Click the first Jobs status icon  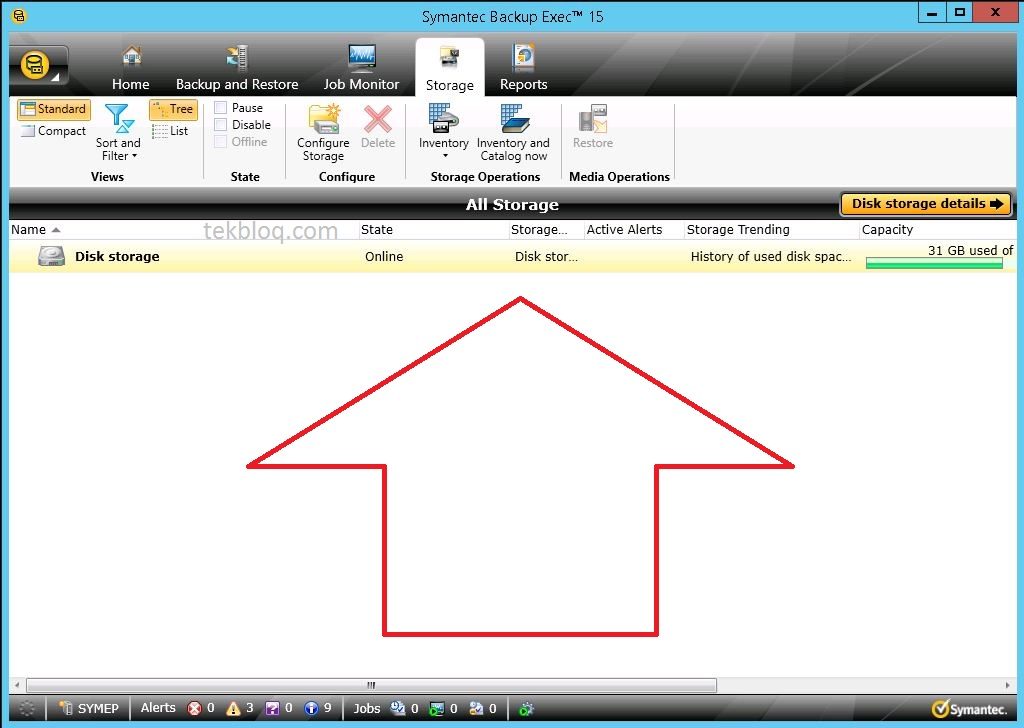click(x=398, y=708)
